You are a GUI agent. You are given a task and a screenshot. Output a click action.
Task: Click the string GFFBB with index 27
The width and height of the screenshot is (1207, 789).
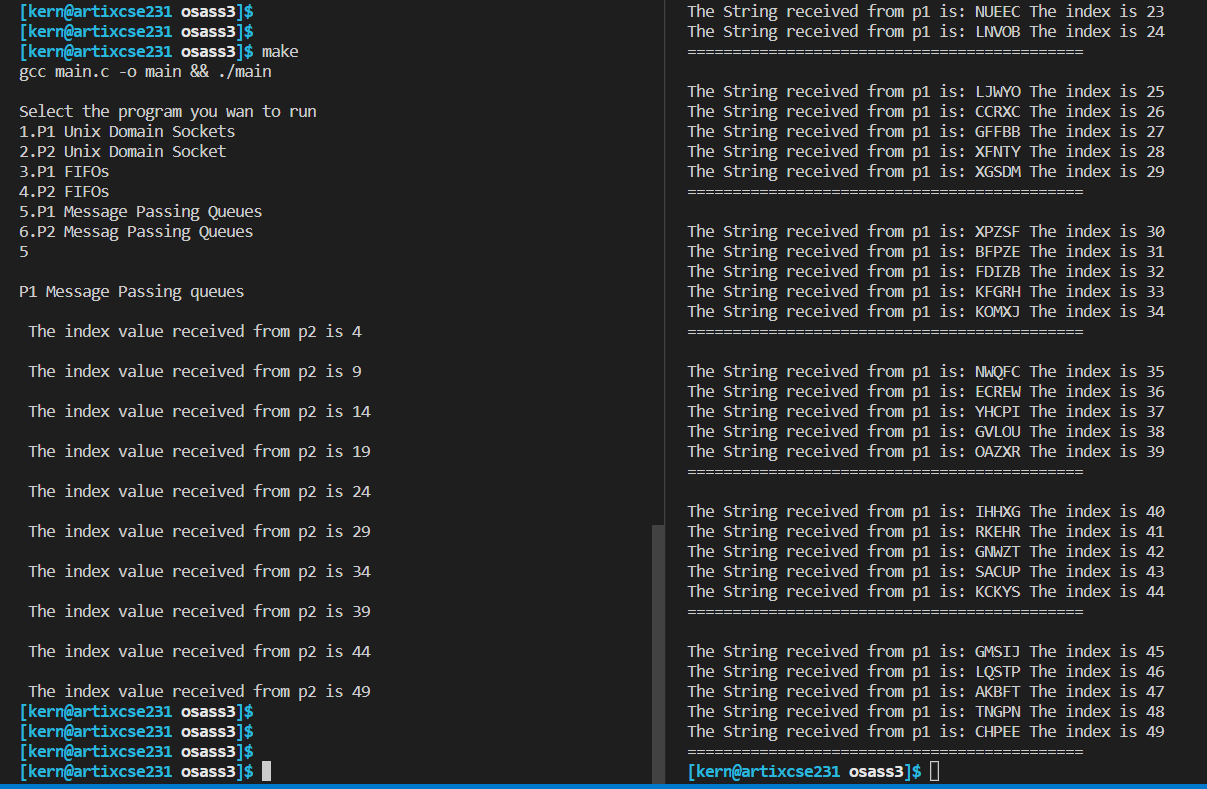click(x=998, y=131)
